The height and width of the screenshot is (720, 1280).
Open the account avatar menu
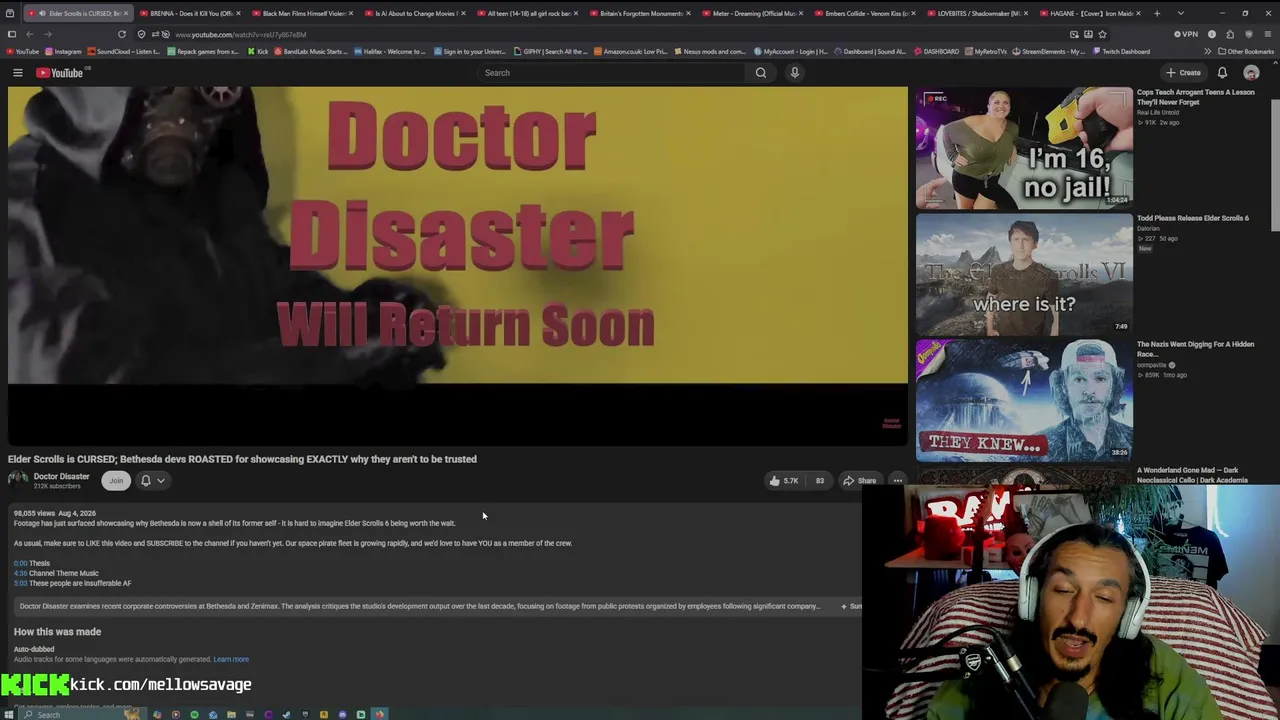[x=1251, y=73]
